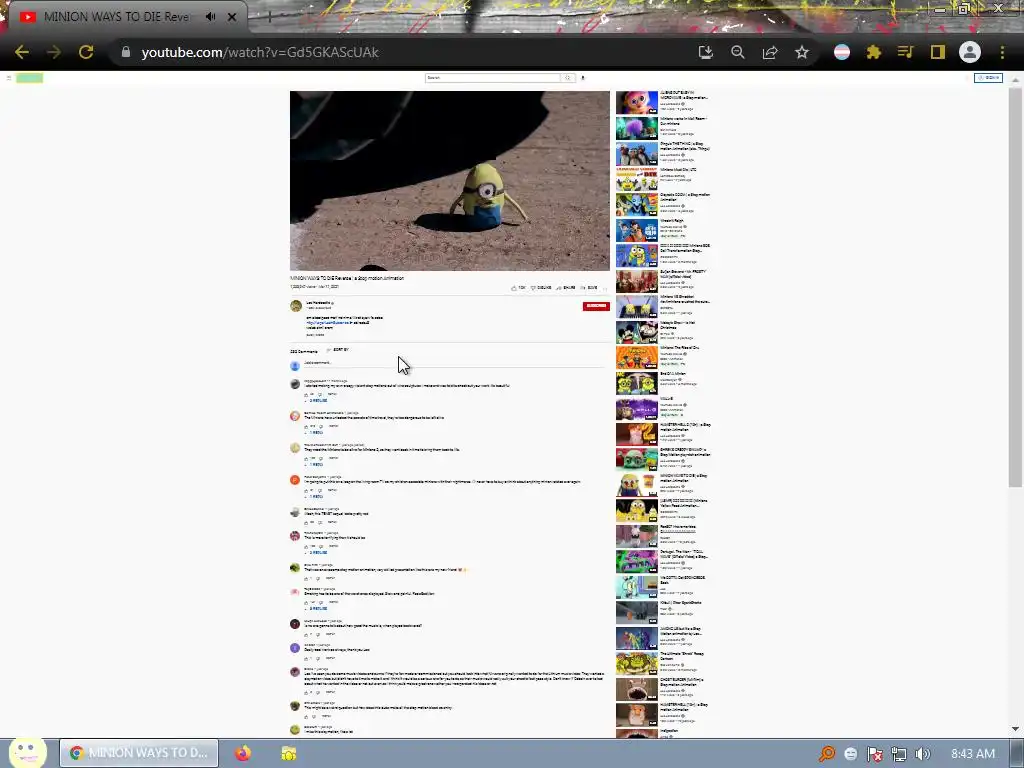Share the video using the Share button
This screenshot has height=768, width=1024.
[x=566, y=287]
